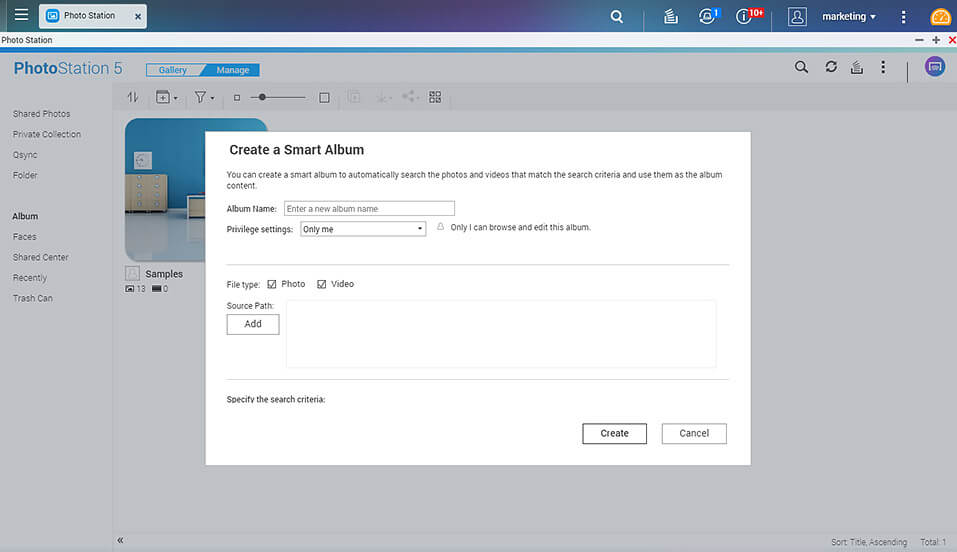Click the Album Name input field
Image resolution: width=957 pixels, height=552 pixels.
point(369,209)
